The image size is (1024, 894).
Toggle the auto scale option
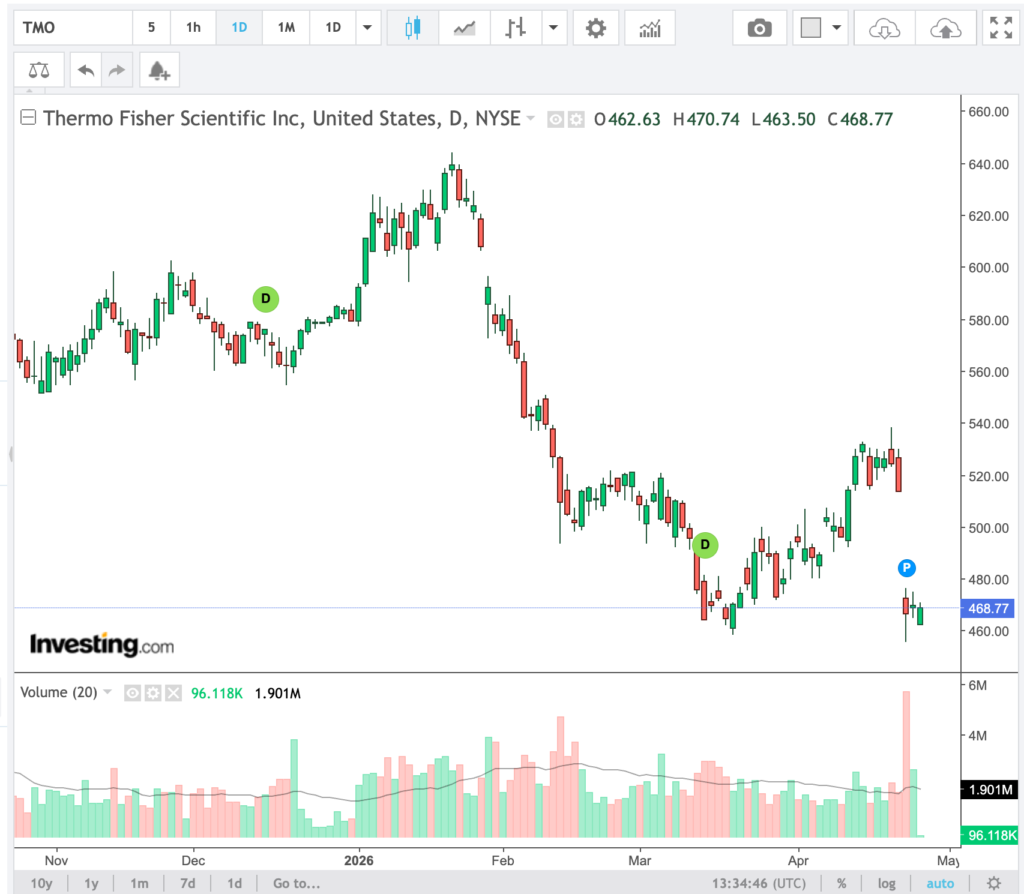[x=939, y=883]
